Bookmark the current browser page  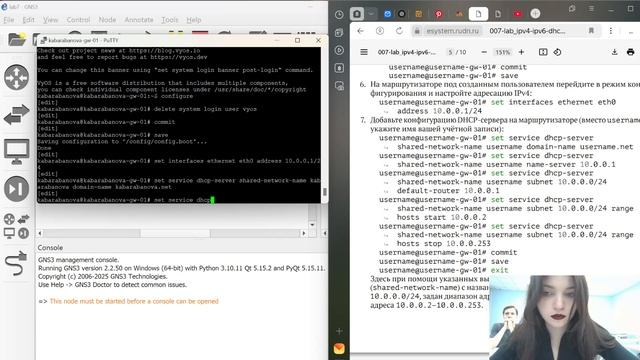[591, 31]
